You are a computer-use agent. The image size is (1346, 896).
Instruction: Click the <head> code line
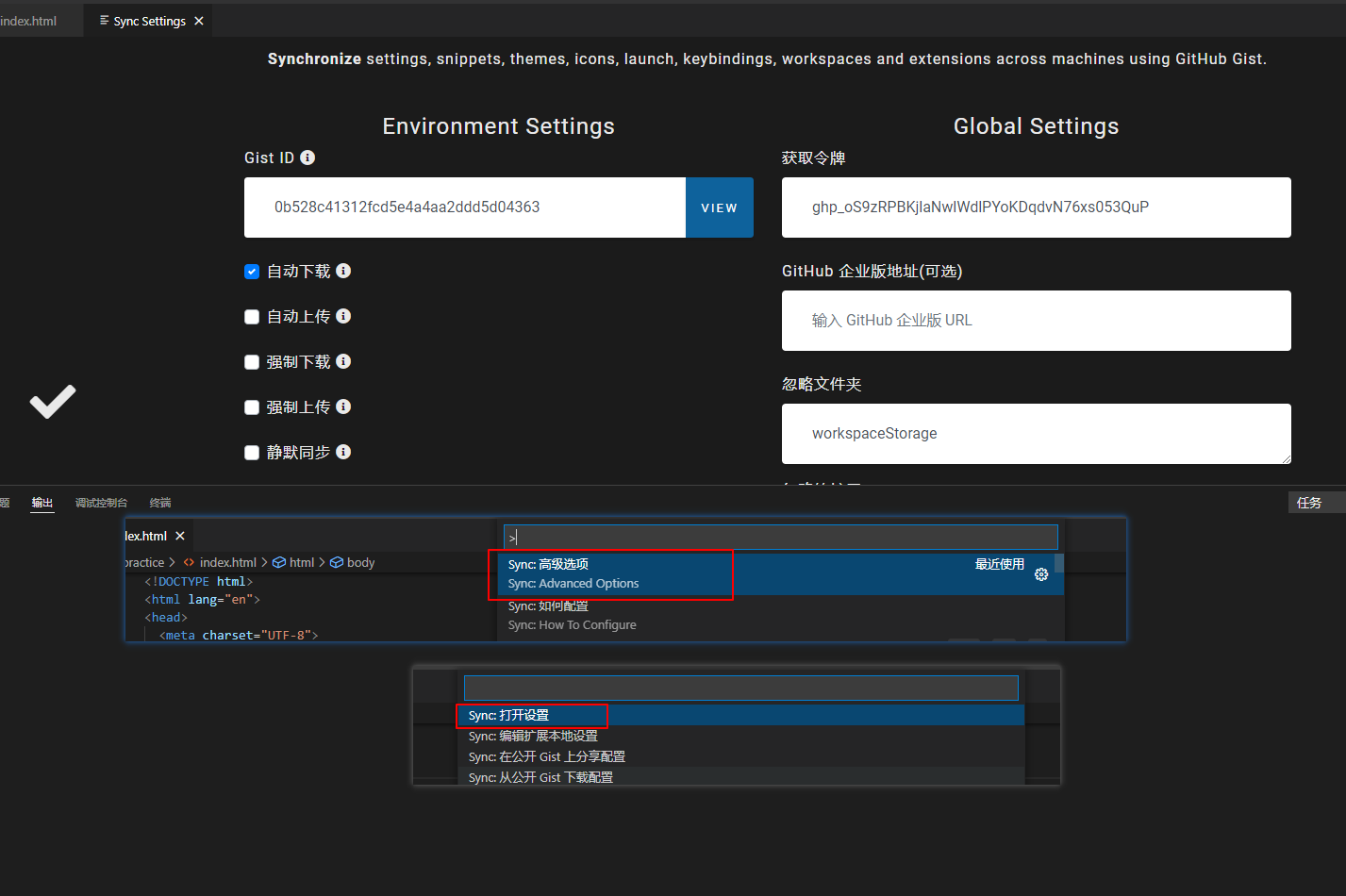point(166,618)
